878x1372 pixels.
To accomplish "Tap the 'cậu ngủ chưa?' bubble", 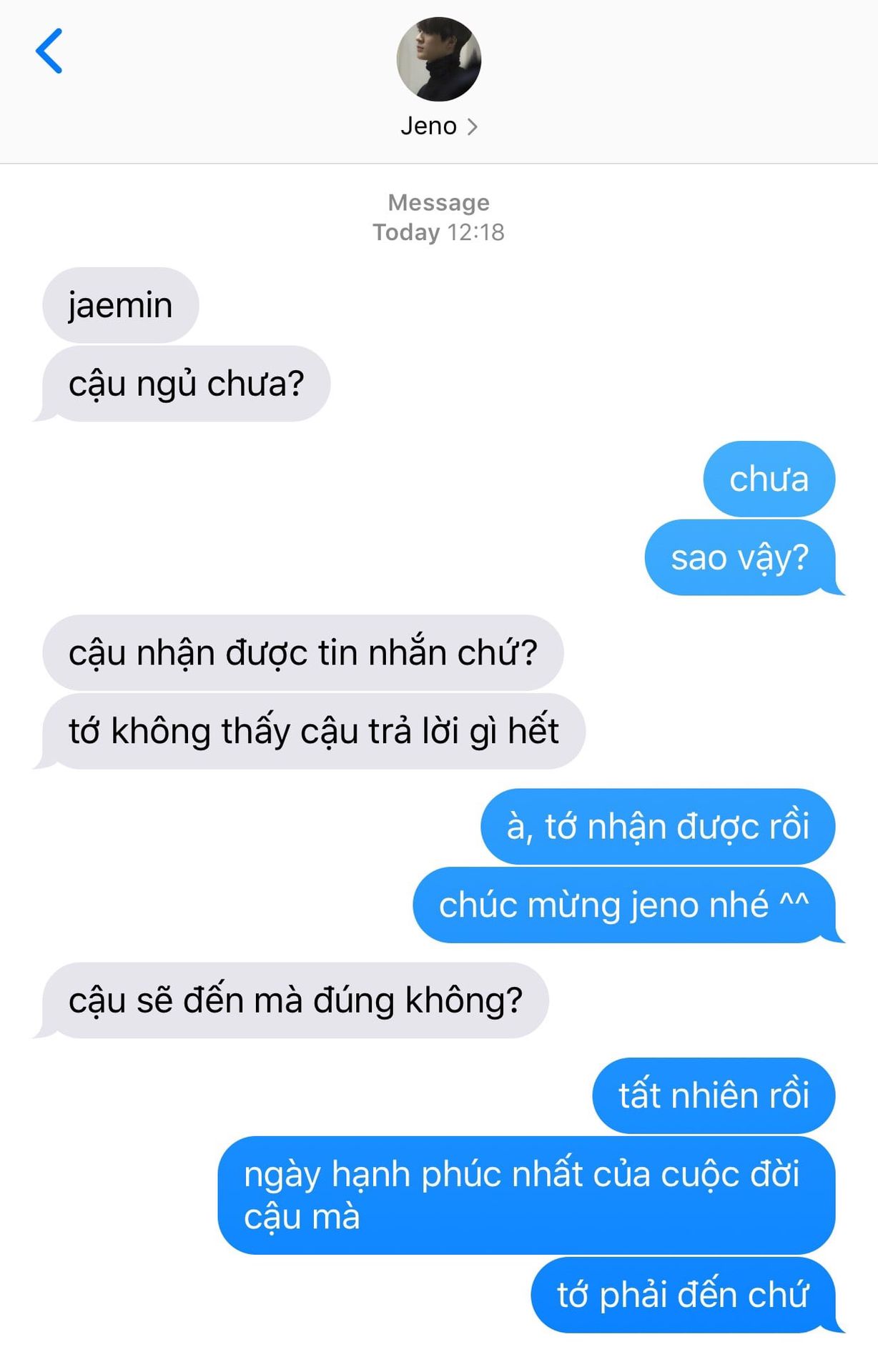I will (186, 384).
